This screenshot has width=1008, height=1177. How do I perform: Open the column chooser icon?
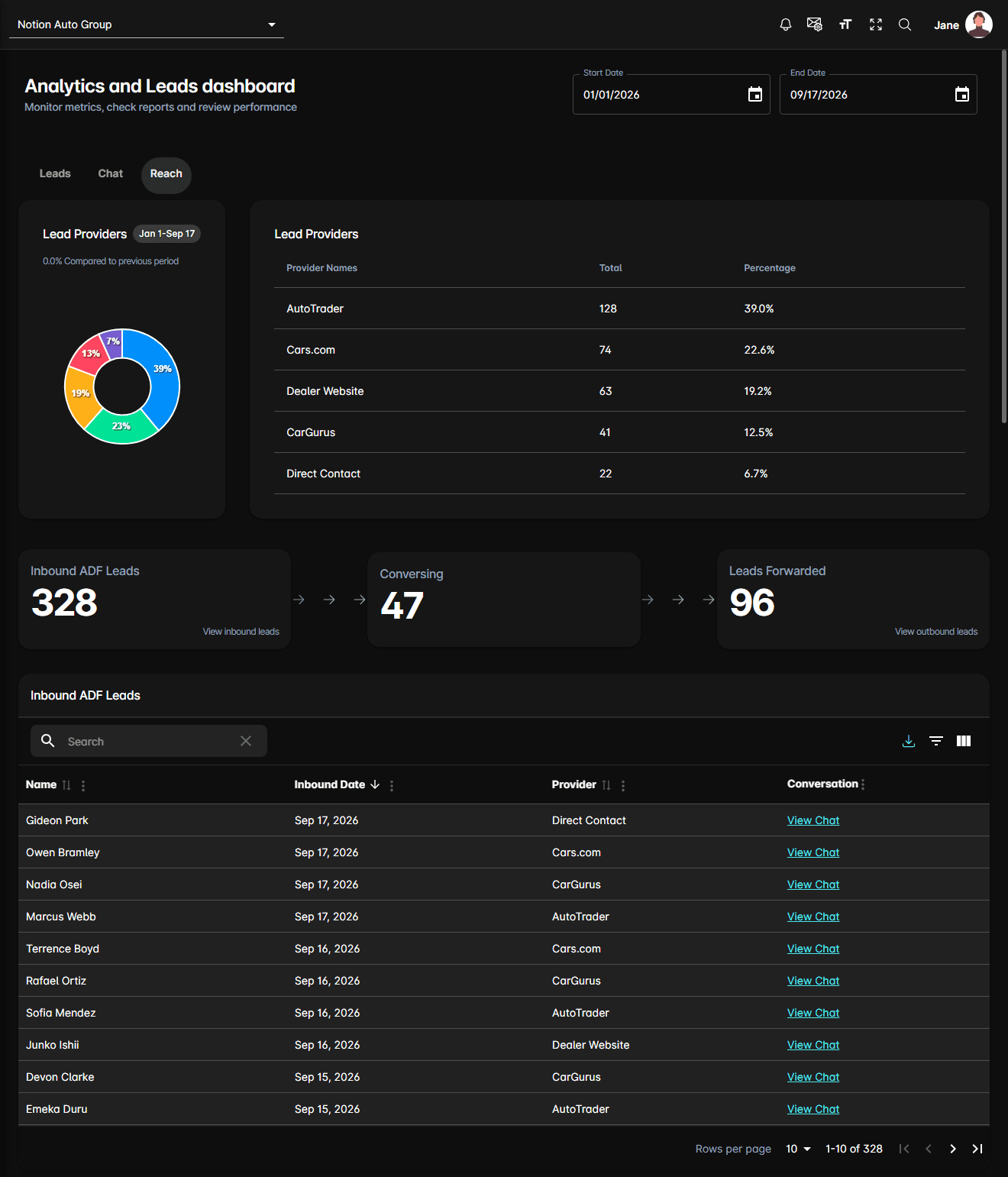pos(964,741)
